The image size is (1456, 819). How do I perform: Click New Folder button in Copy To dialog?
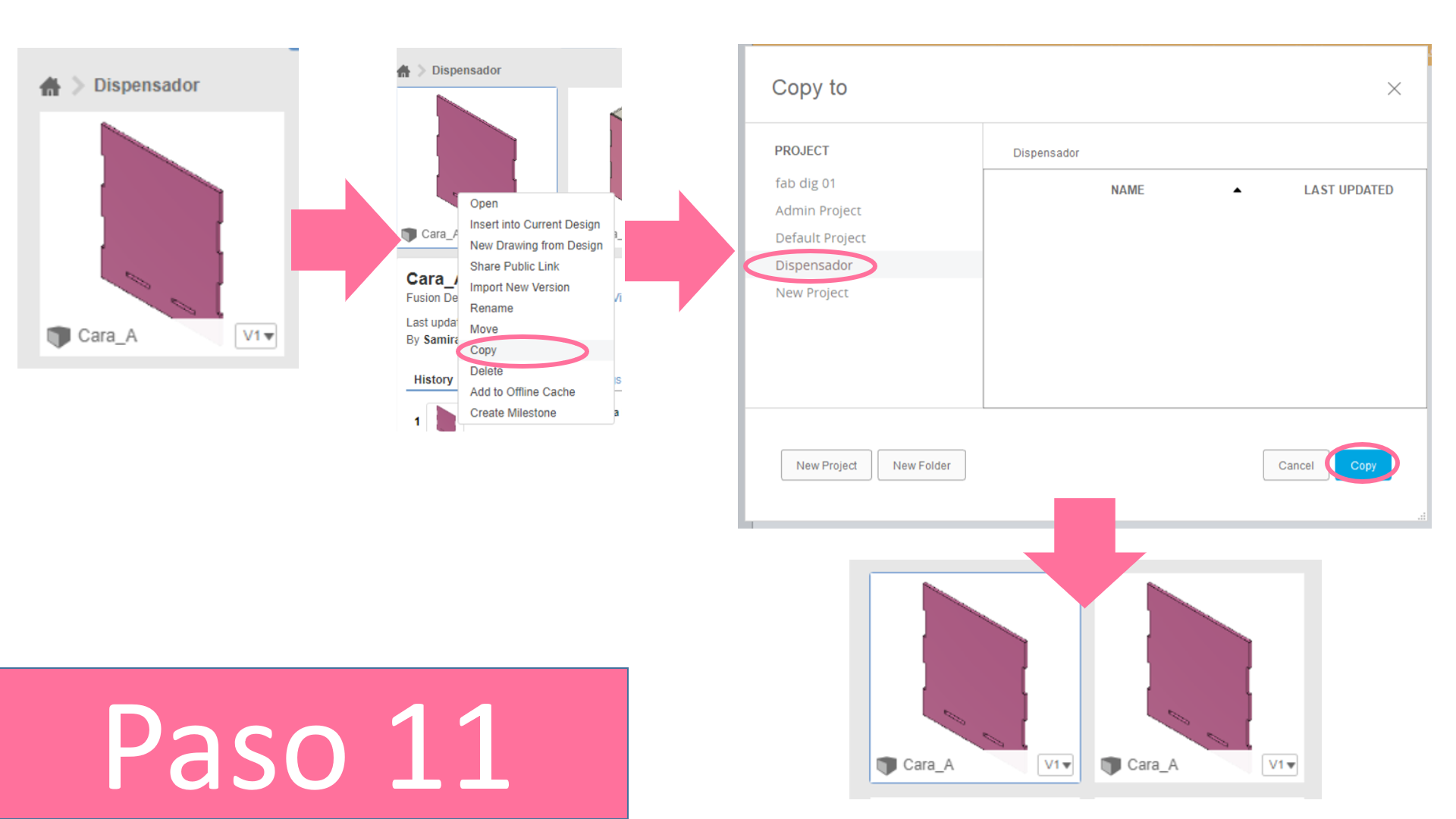pyautogui.click(x=920, y=465)
